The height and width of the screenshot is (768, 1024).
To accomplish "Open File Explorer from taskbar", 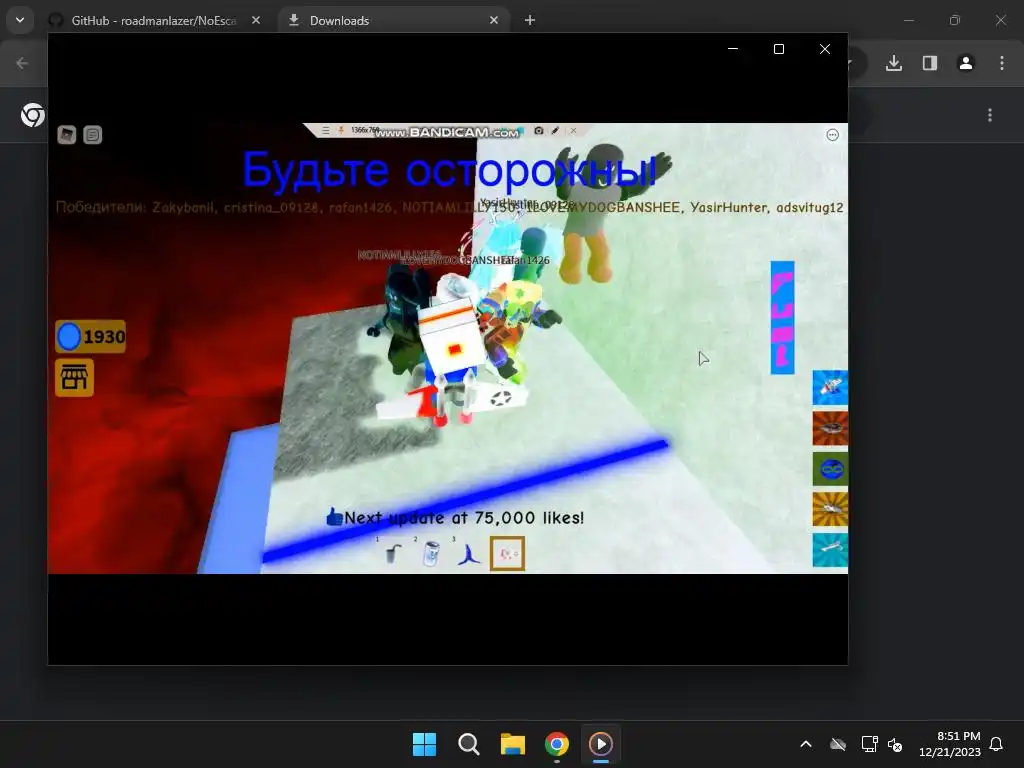I will click(x=513, y=744).
